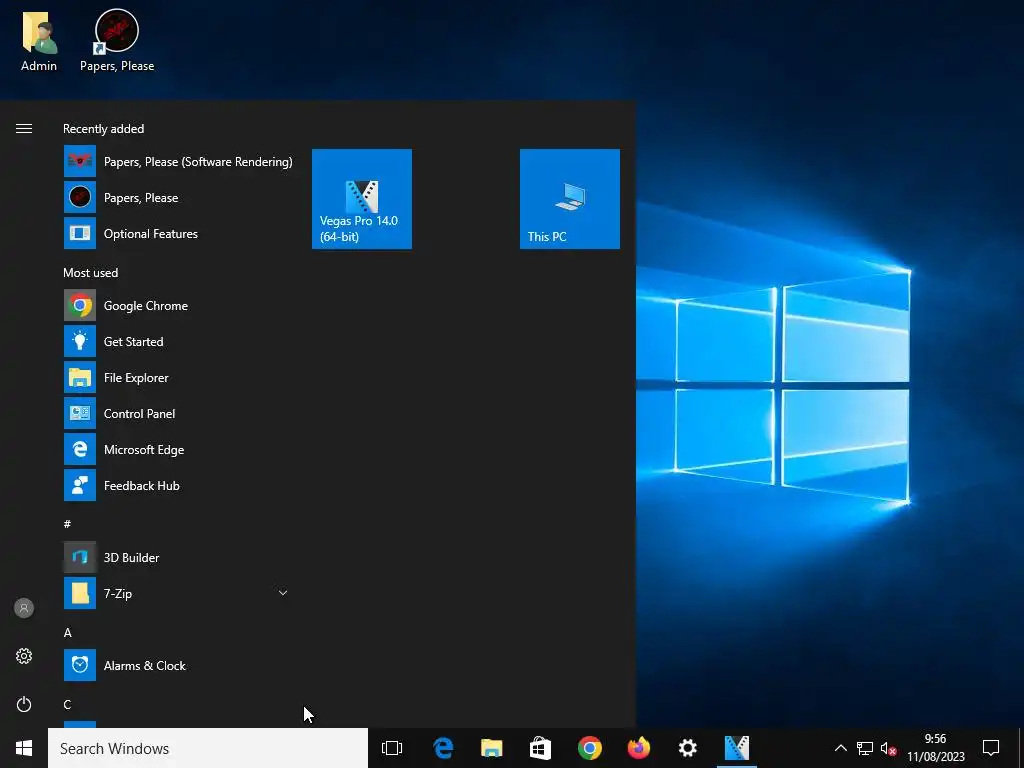
Task: Launch Papers, Please from Recently added
Action: 178,198
